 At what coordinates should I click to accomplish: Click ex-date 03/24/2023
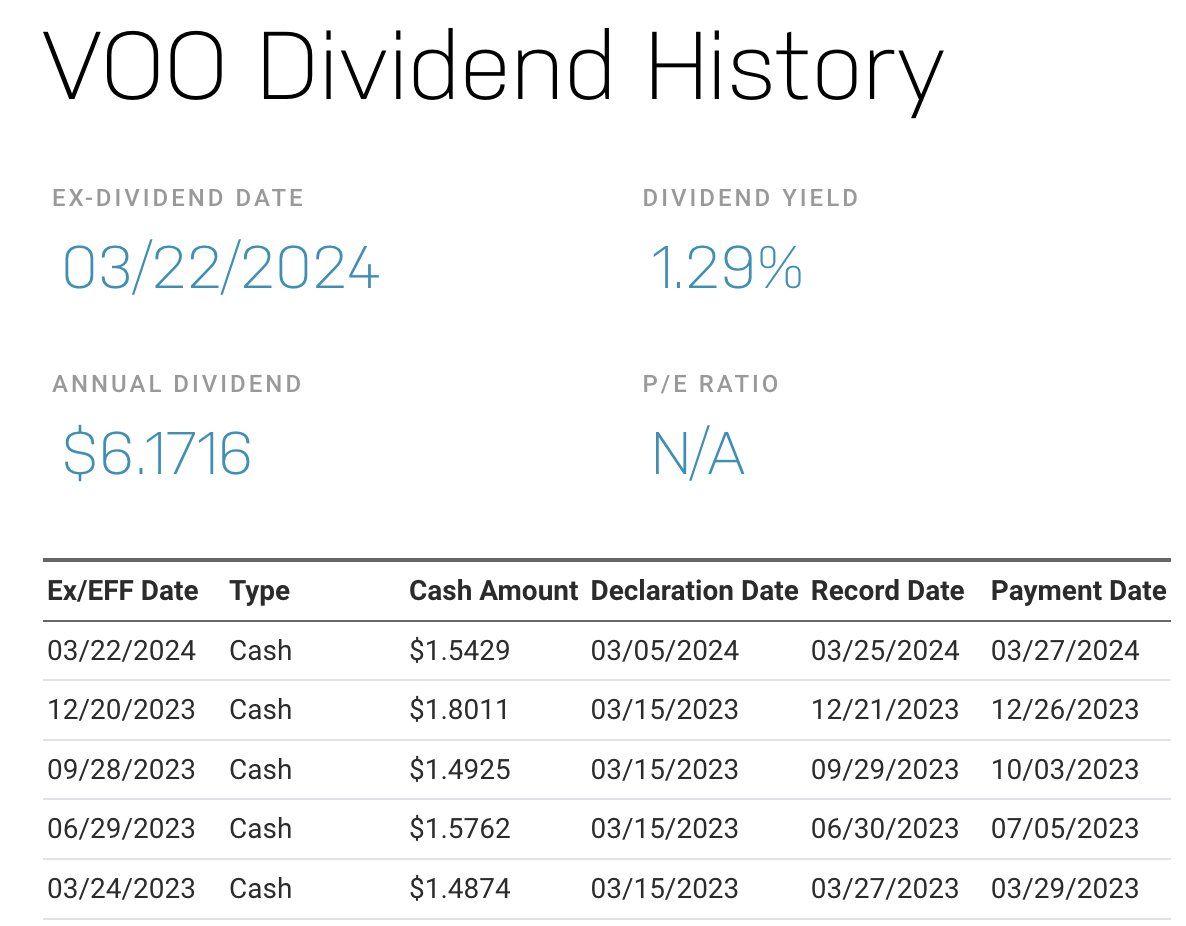[x=121, y=888]
